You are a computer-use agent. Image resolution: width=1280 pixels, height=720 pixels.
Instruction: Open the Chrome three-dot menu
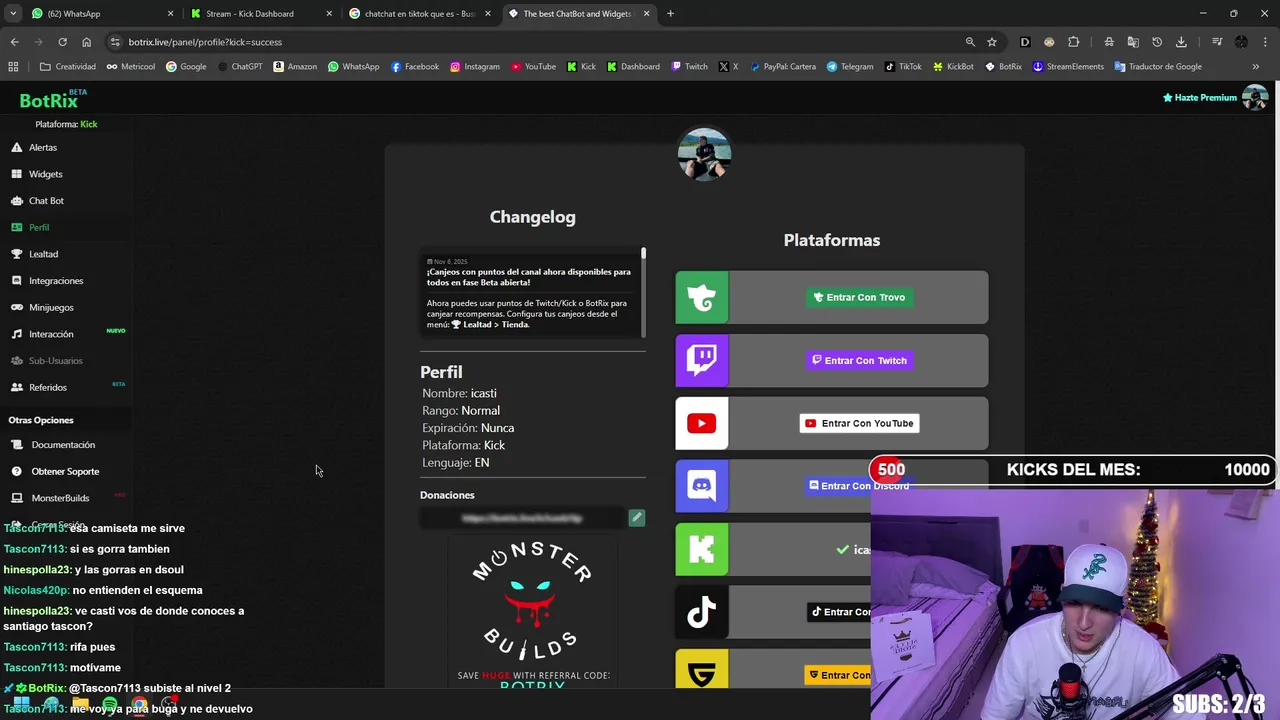pos(1264,42)
